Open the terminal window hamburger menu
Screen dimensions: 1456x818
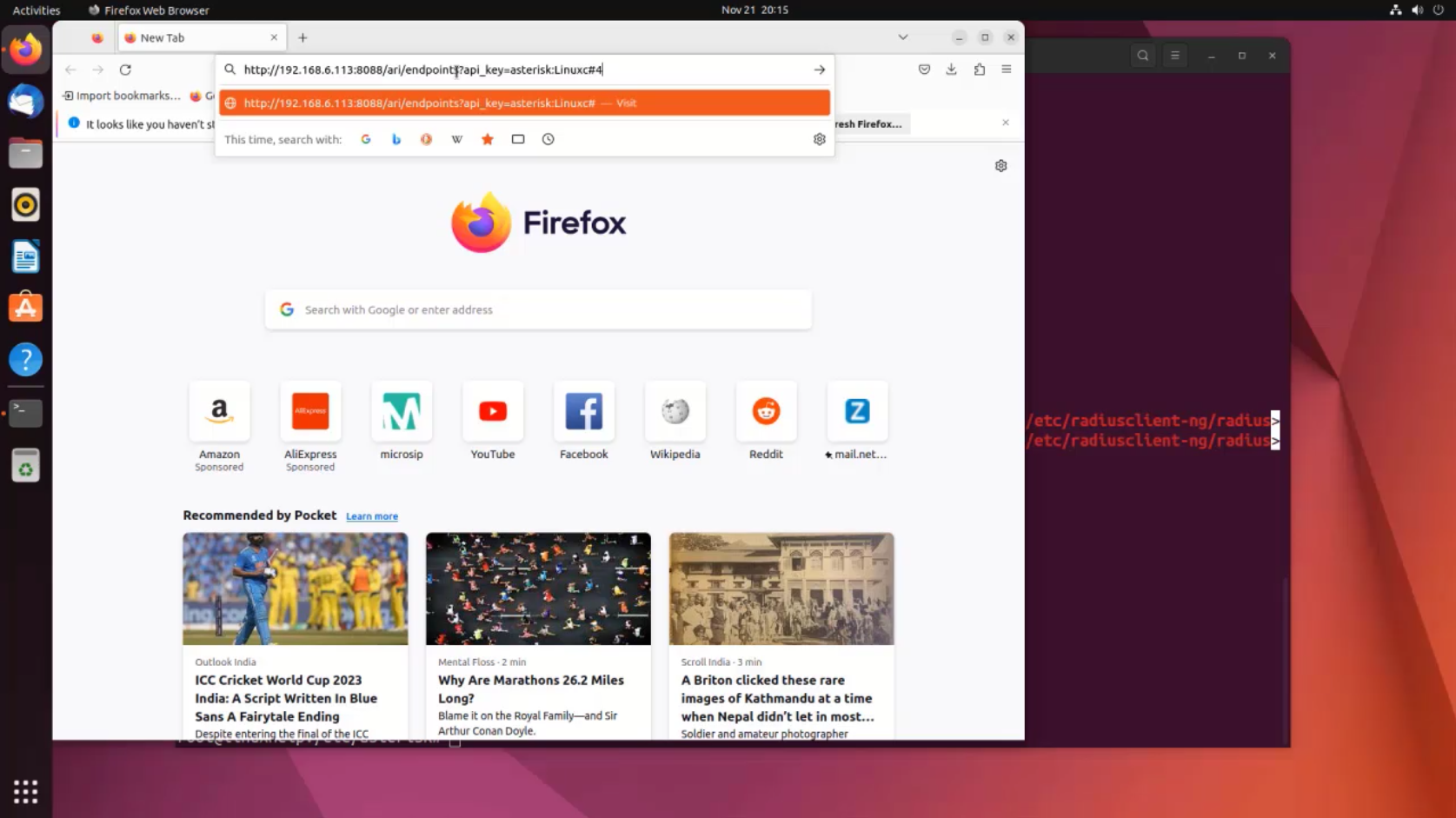tap(1175, 56)
